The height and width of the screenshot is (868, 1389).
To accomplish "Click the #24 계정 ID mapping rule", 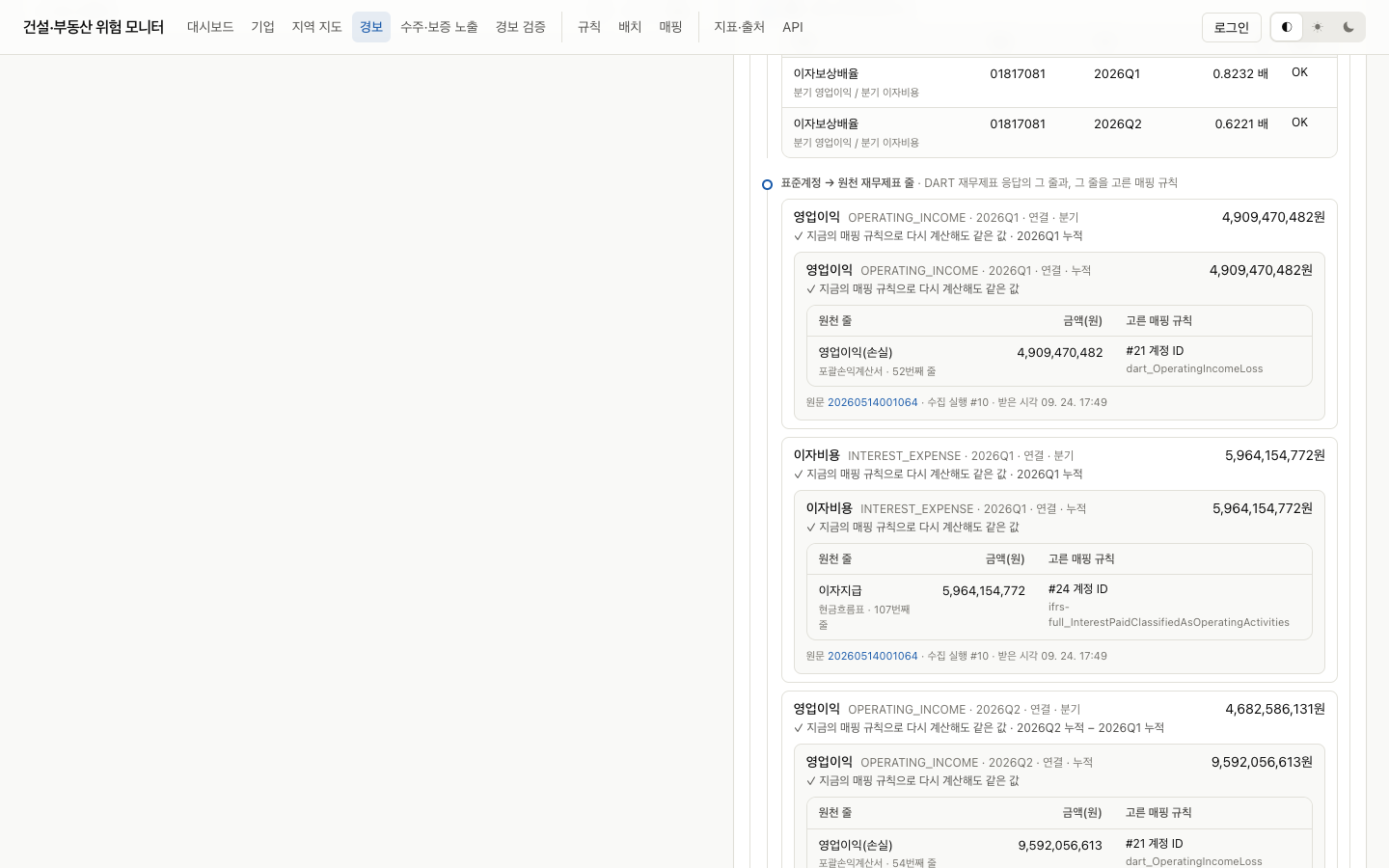I will click(1078, 588).
